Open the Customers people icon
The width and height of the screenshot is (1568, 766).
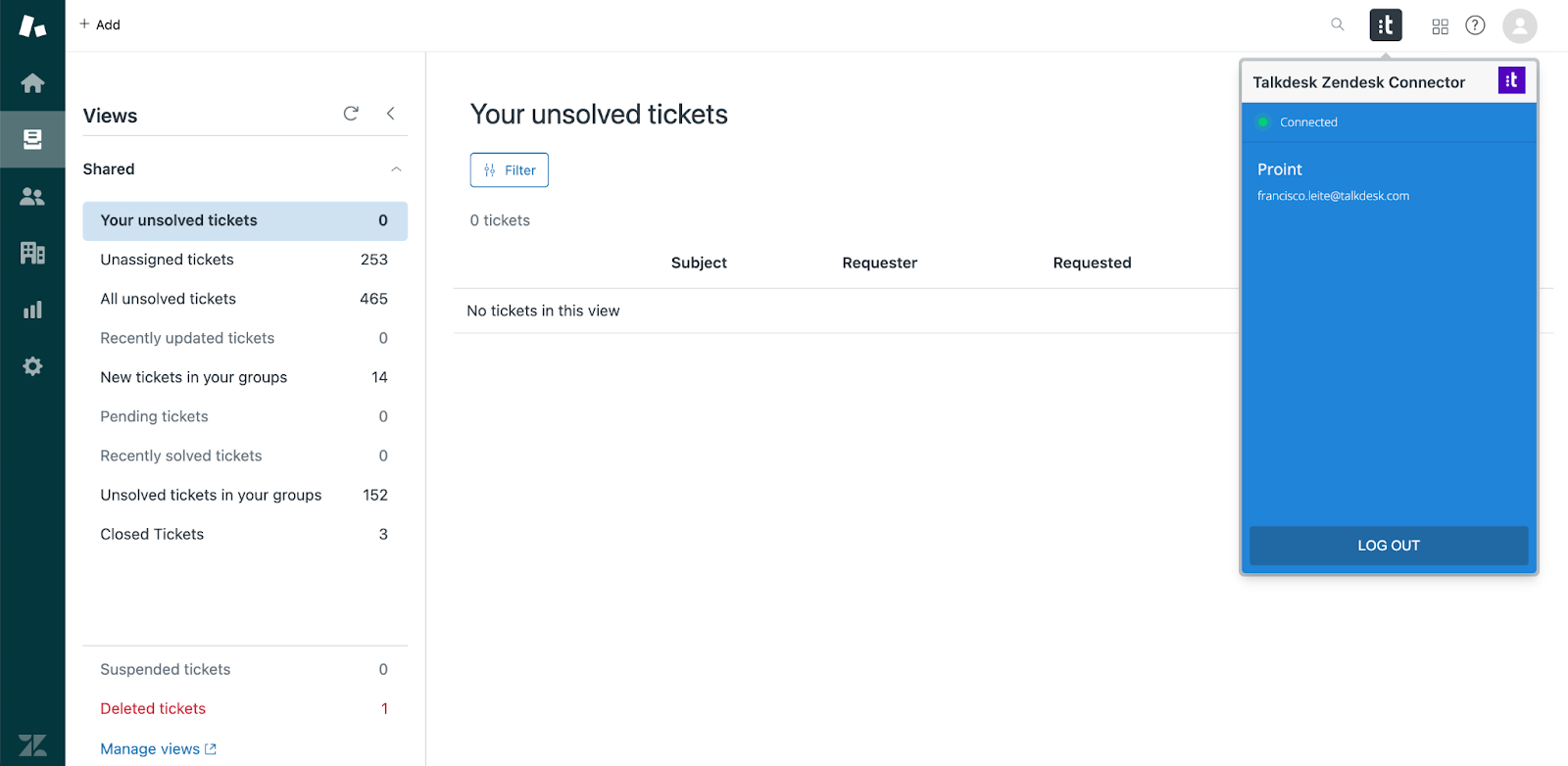[x=32, y=196]
